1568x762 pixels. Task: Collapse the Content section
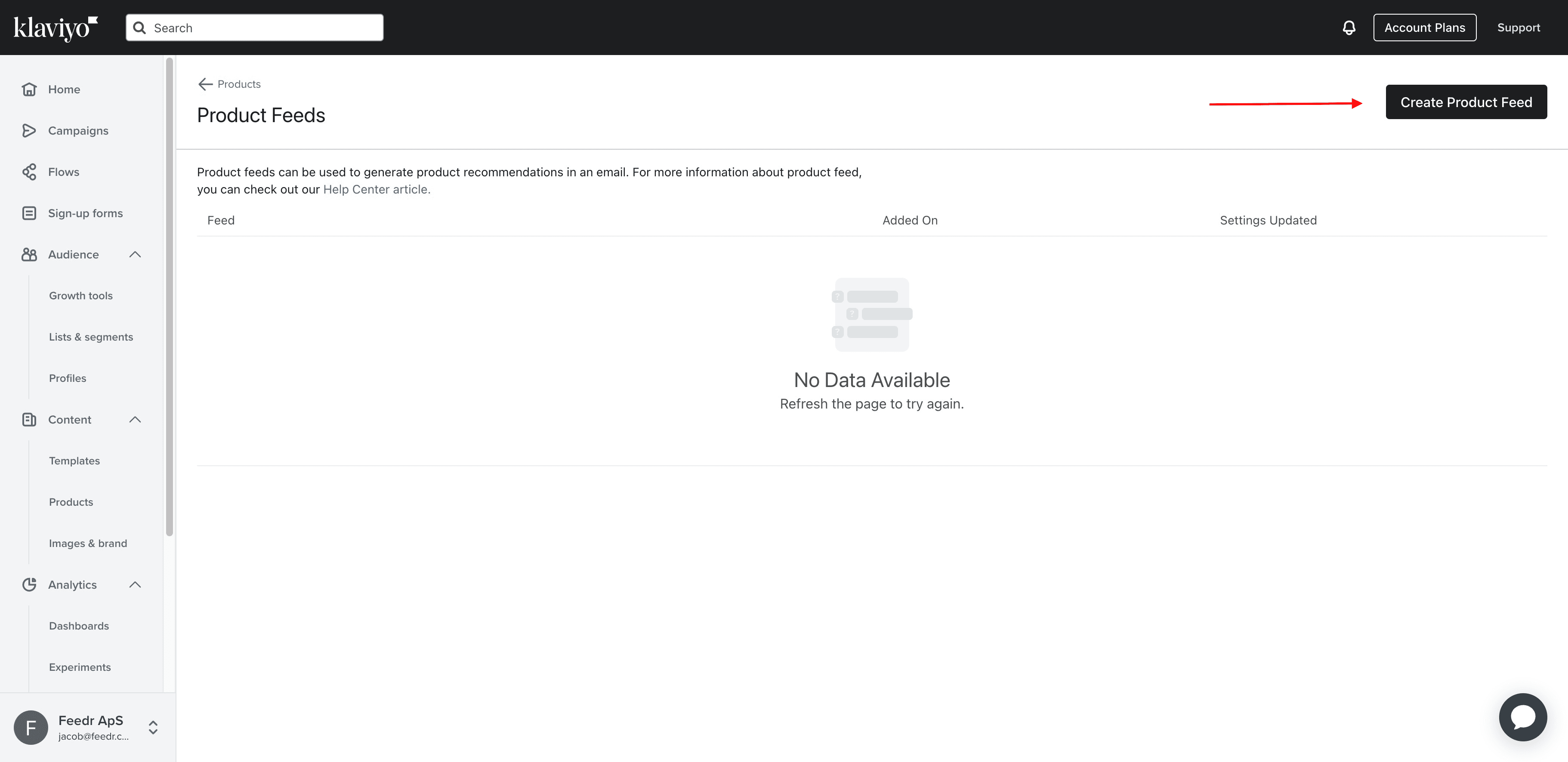point(135,419)
